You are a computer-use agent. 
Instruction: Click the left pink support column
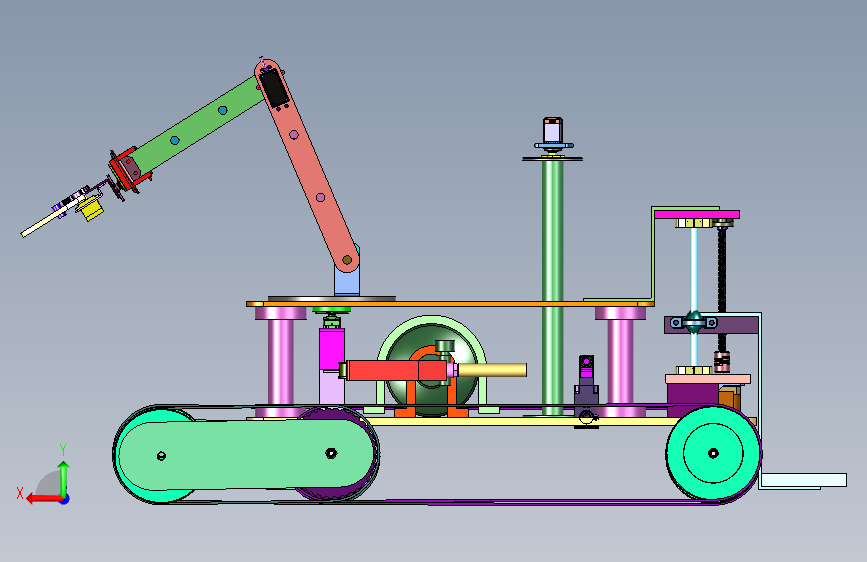pos(280,362)
